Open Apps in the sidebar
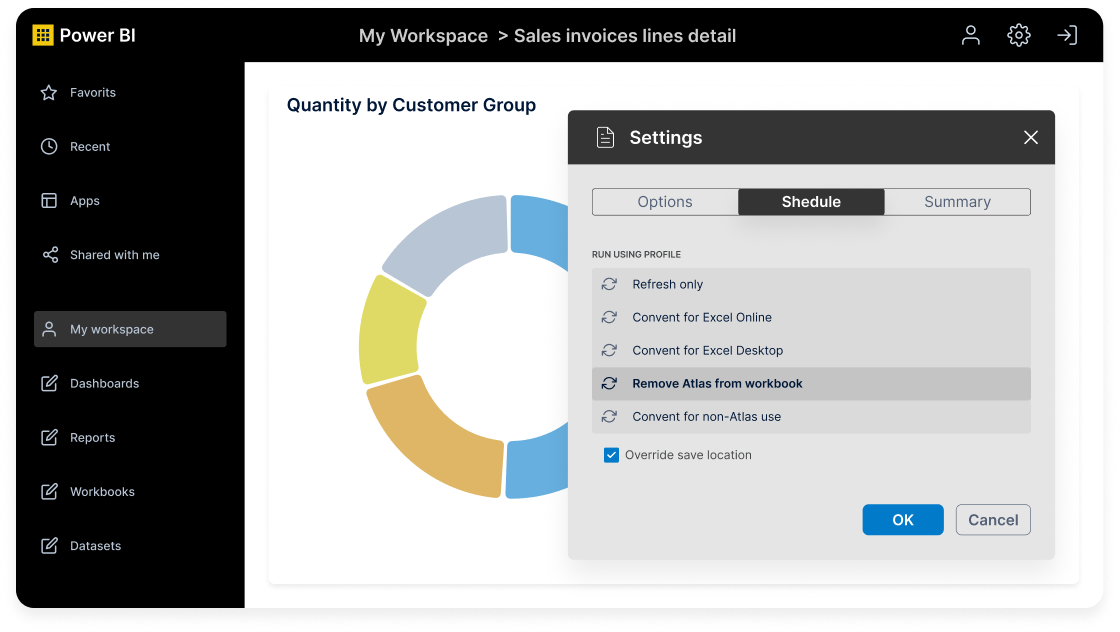 click(x=84, y=201)
